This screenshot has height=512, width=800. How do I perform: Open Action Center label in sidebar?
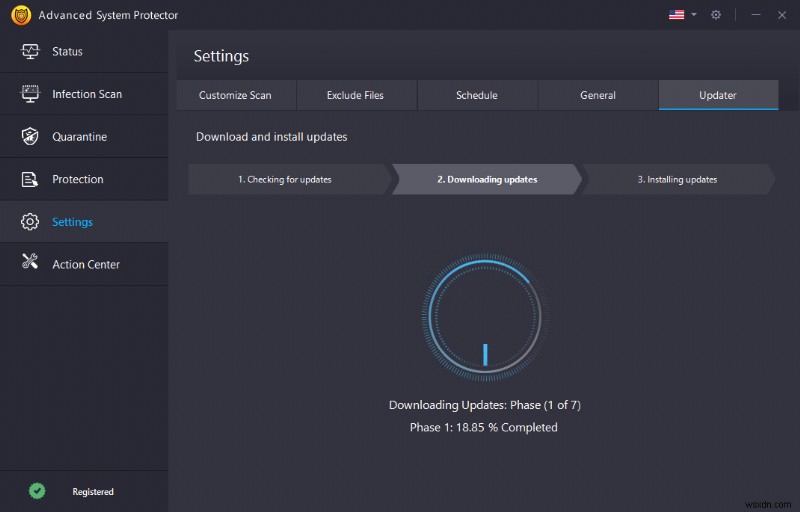[x=86, y=264]
